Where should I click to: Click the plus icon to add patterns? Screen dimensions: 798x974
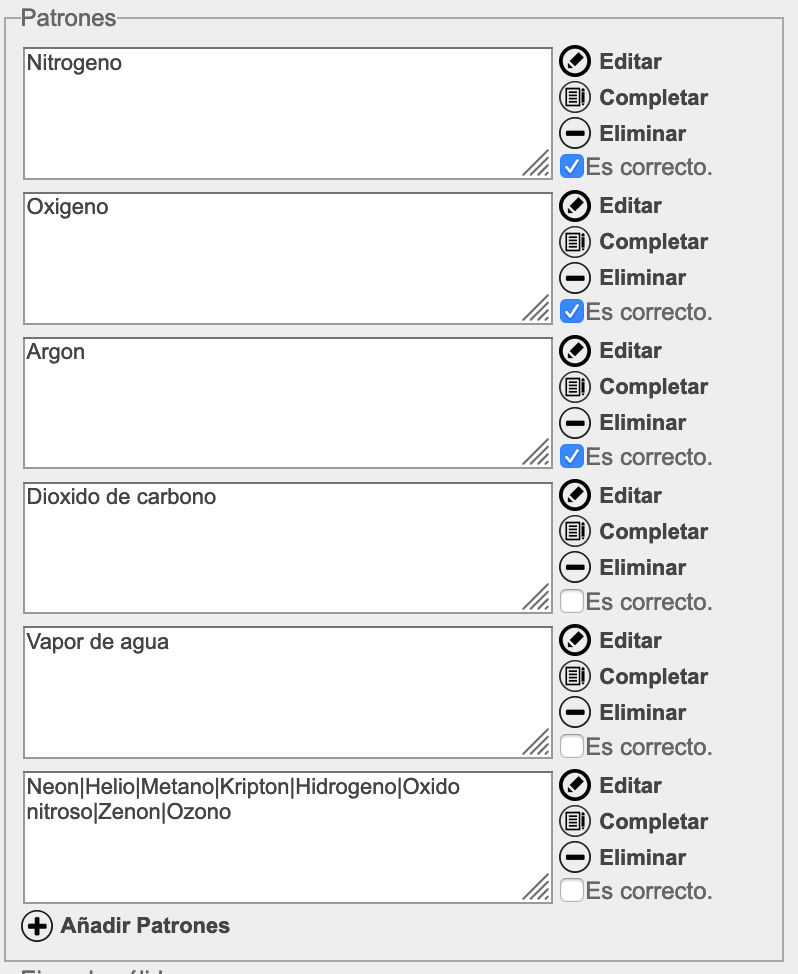(x=37, y=926)
